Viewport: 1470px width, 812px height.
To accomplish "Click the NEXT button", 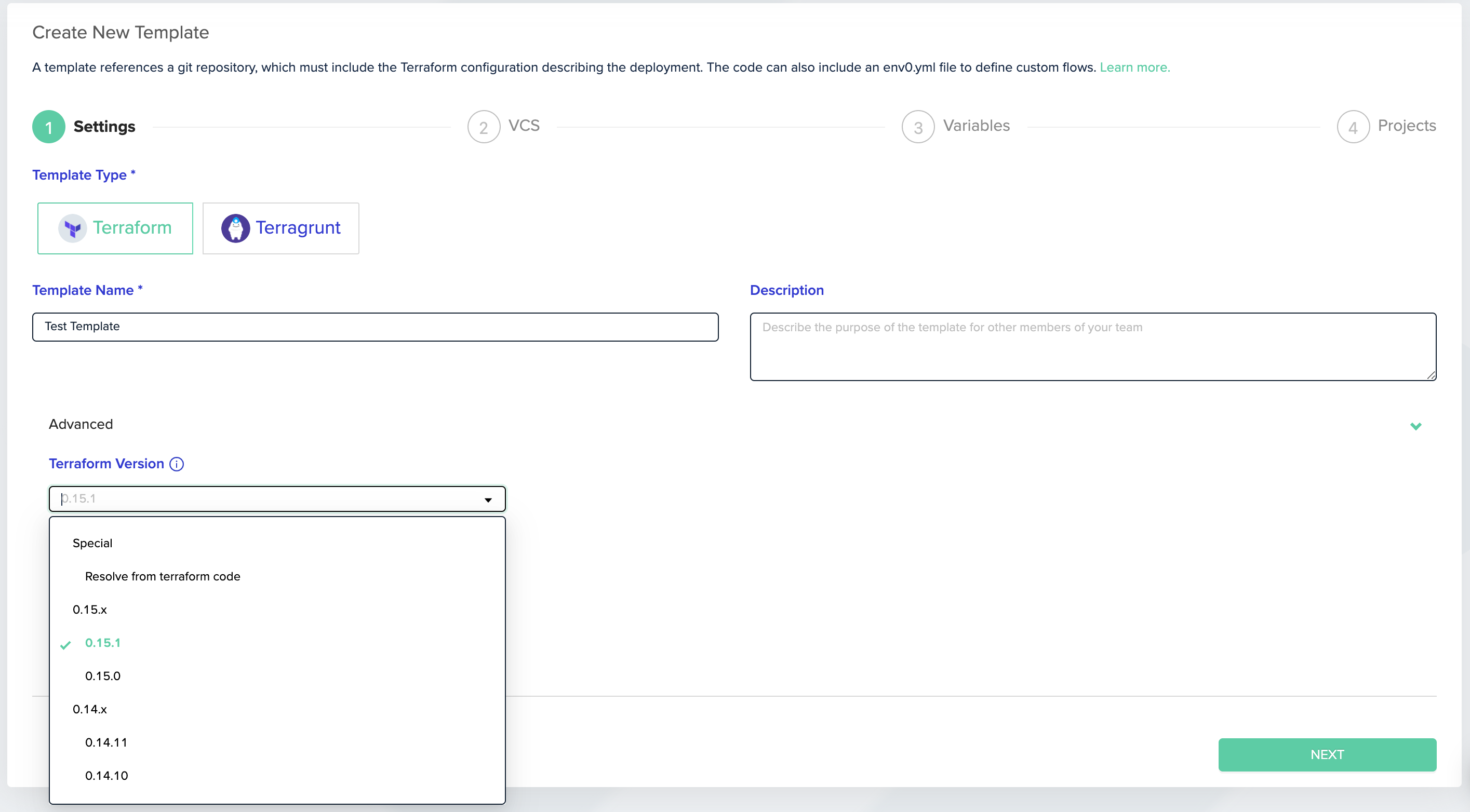I will point(1327,754).
